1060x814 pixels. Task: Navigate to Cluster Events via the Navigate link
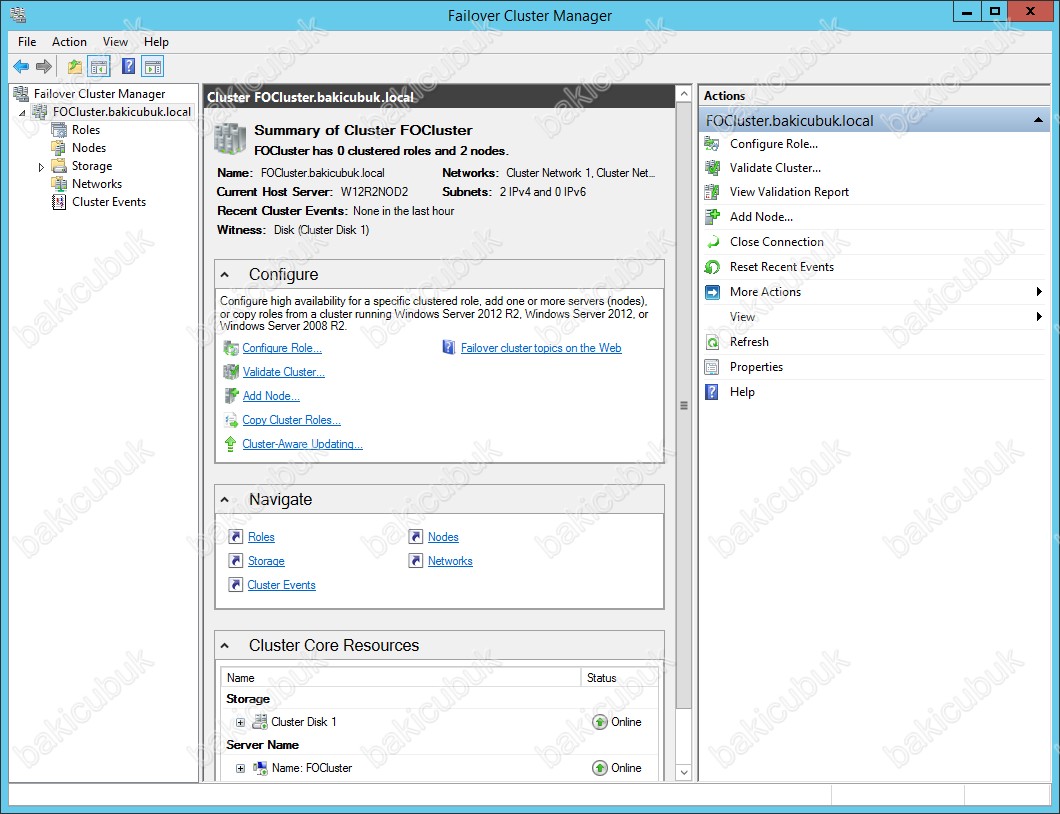tap(281, 585)
